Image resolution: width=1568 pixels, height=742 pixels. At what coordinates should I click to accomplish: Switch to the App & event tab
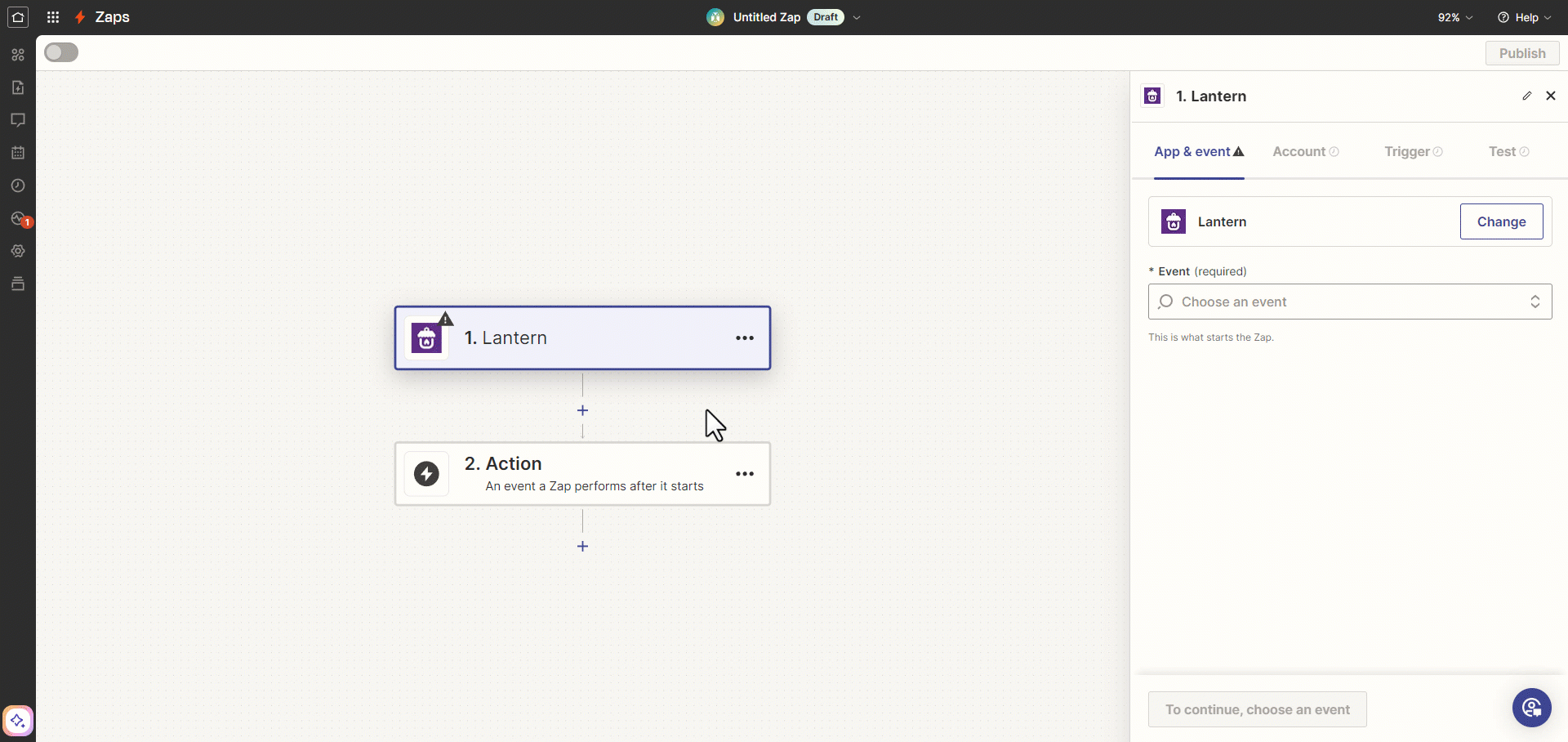(x=1199, y=152)
